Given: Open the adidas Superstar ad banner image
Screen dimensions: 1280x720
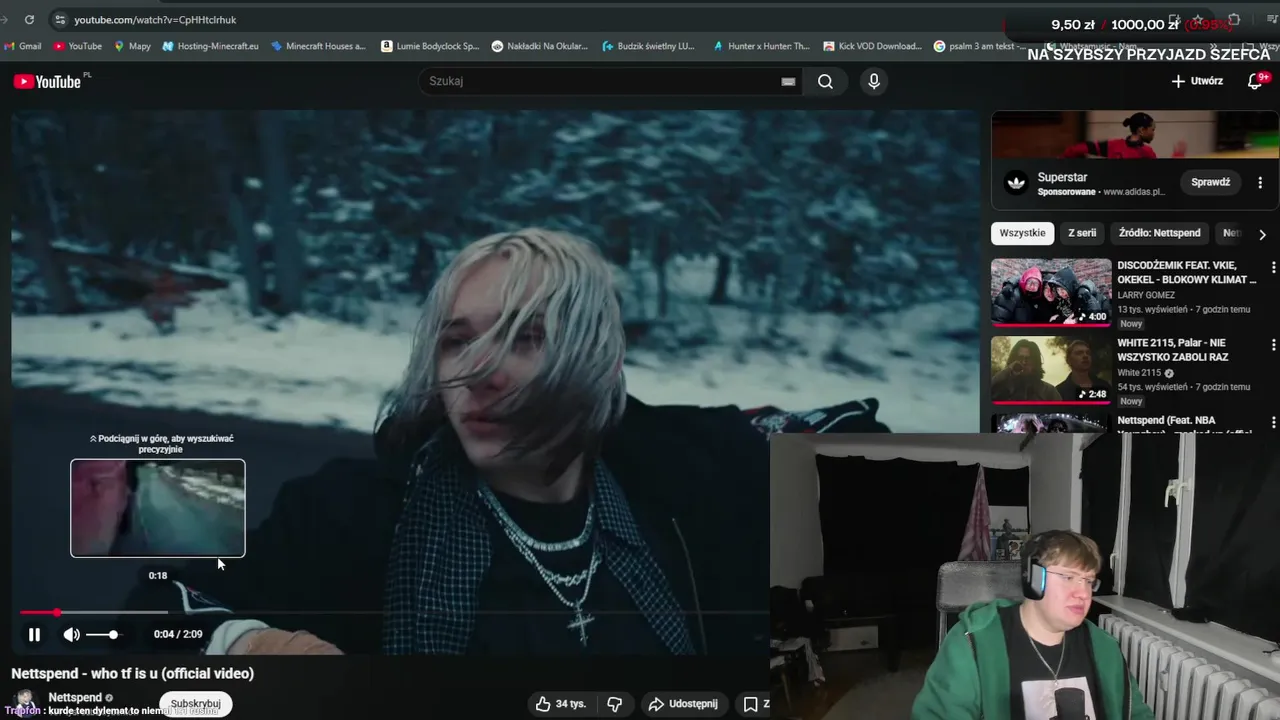Looking at the screenshot, I should tap(1135, 134).
